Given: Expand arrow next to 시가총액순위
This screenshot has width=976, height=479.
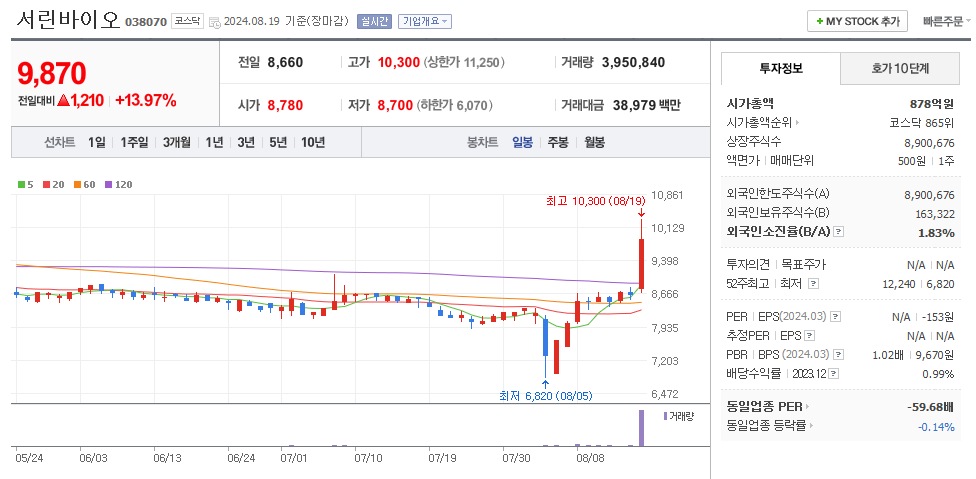Looking at the screenshot, I should coord(797,123).
